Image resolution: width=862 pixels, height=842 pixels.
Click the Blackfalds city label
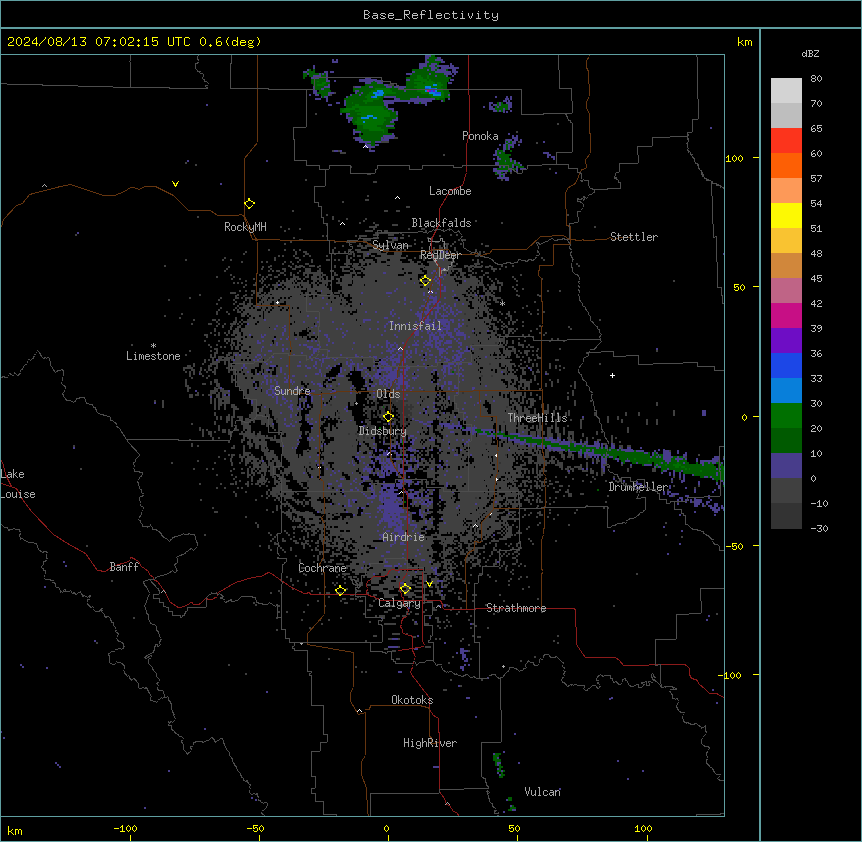coord(441,223)
